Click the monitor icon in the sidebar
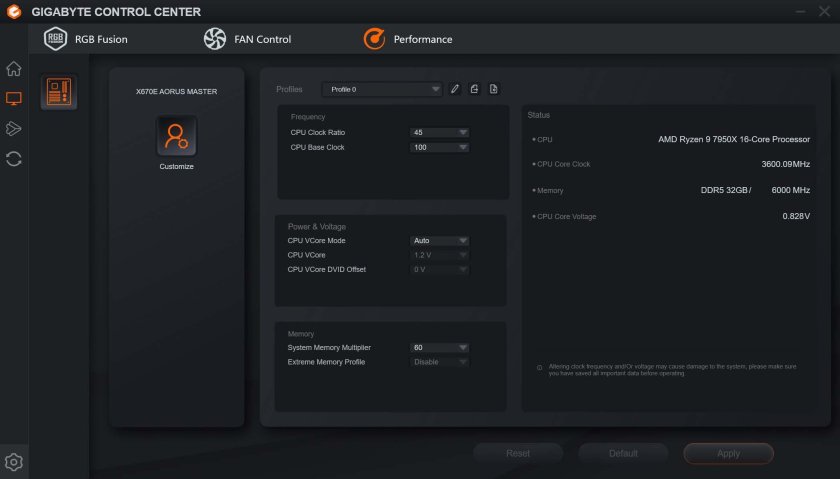The width and height of the screenshot is (840, 479). coord(14,99)
